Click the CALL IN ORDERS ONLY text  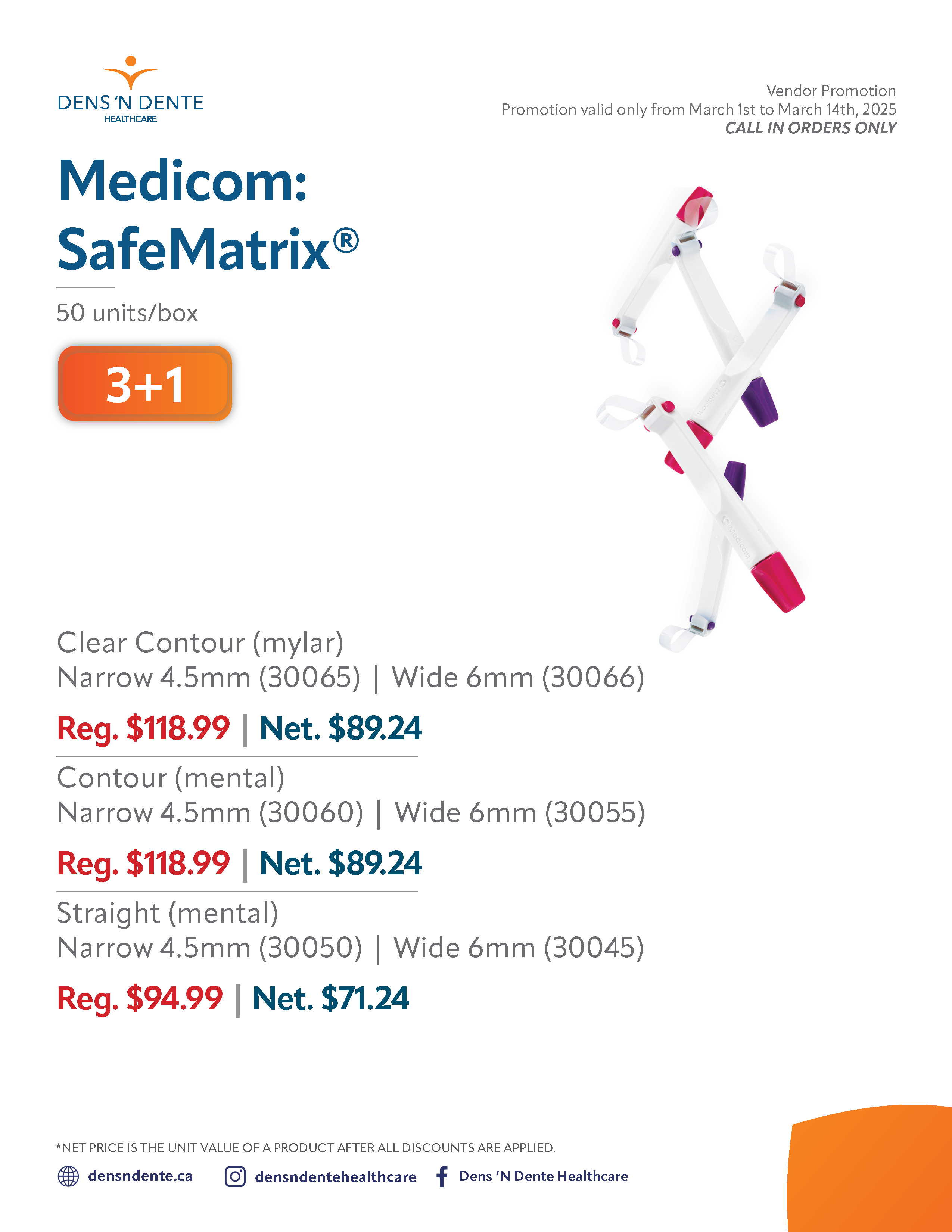[811, 128]
